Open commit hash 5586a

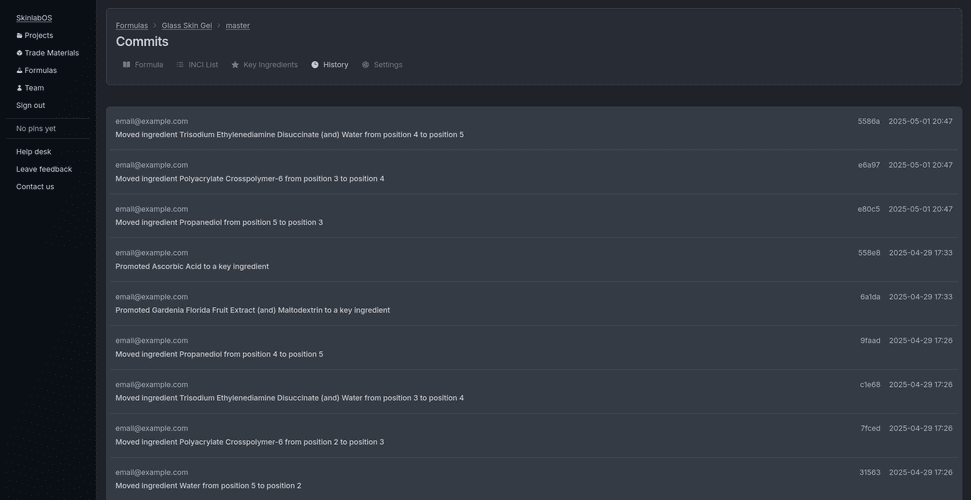tap(869, 122)
